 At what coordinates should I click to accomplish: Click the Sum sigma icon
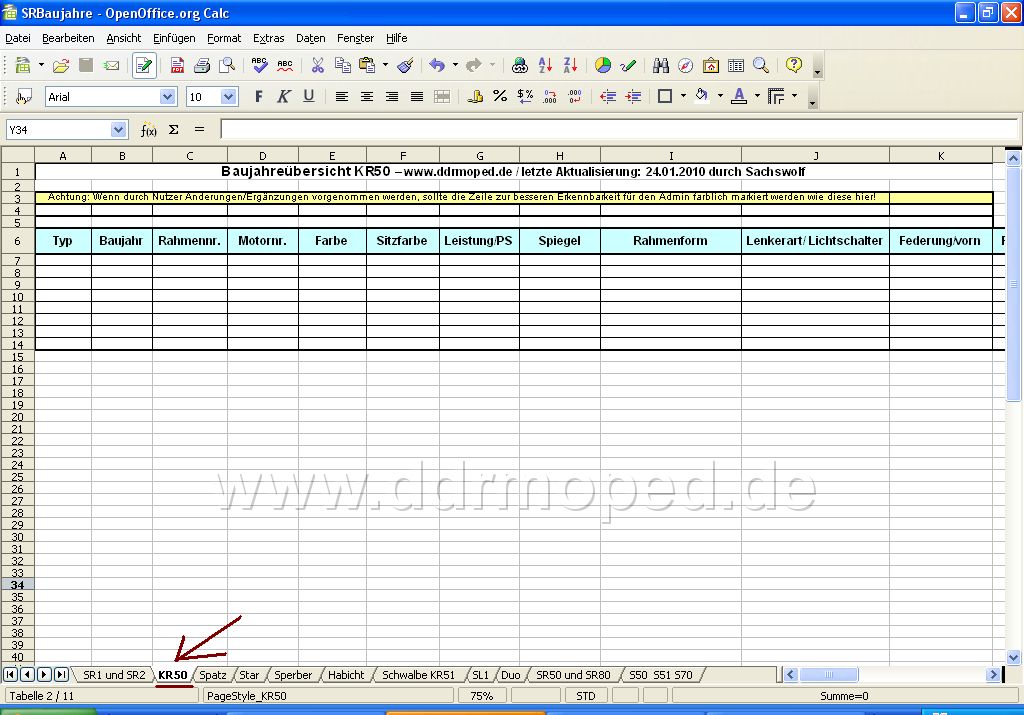click(174, 130)
